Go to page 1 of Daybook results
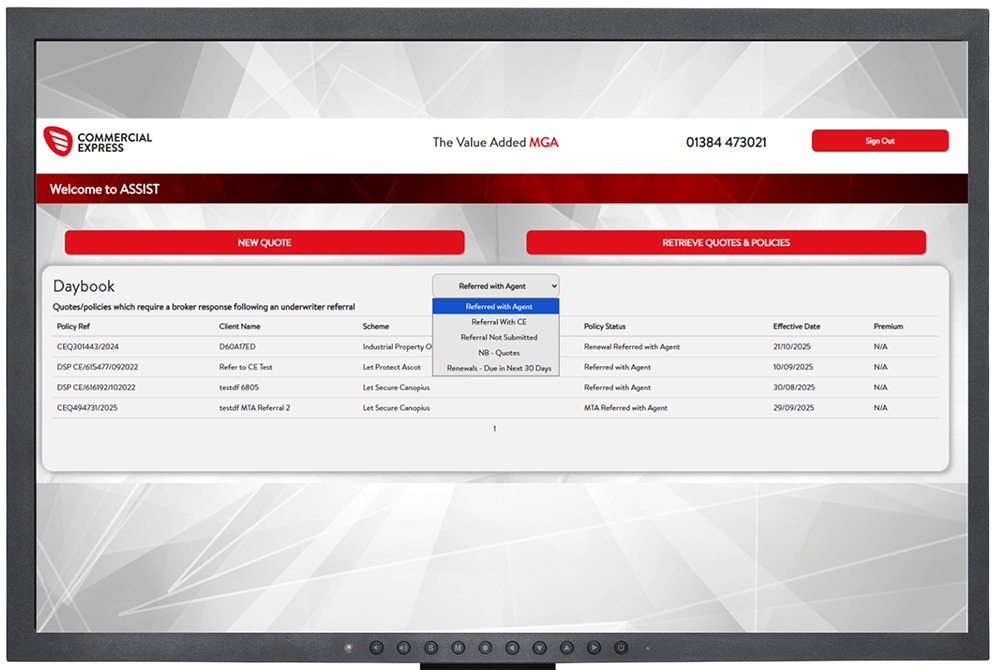The height and width of the screenshot is (670, 1000). point(494,429)
